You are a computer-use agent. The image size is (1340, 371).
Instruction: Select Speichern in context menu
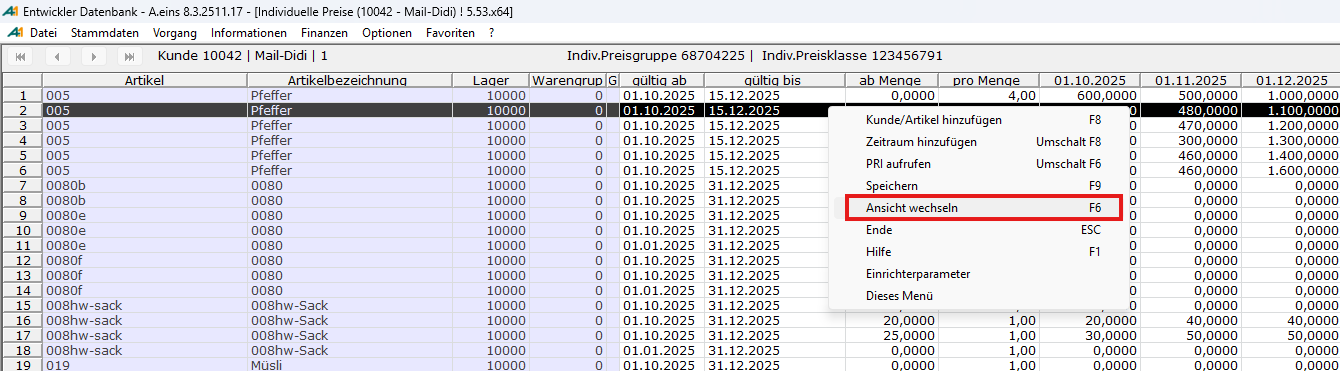coord(982,186)
